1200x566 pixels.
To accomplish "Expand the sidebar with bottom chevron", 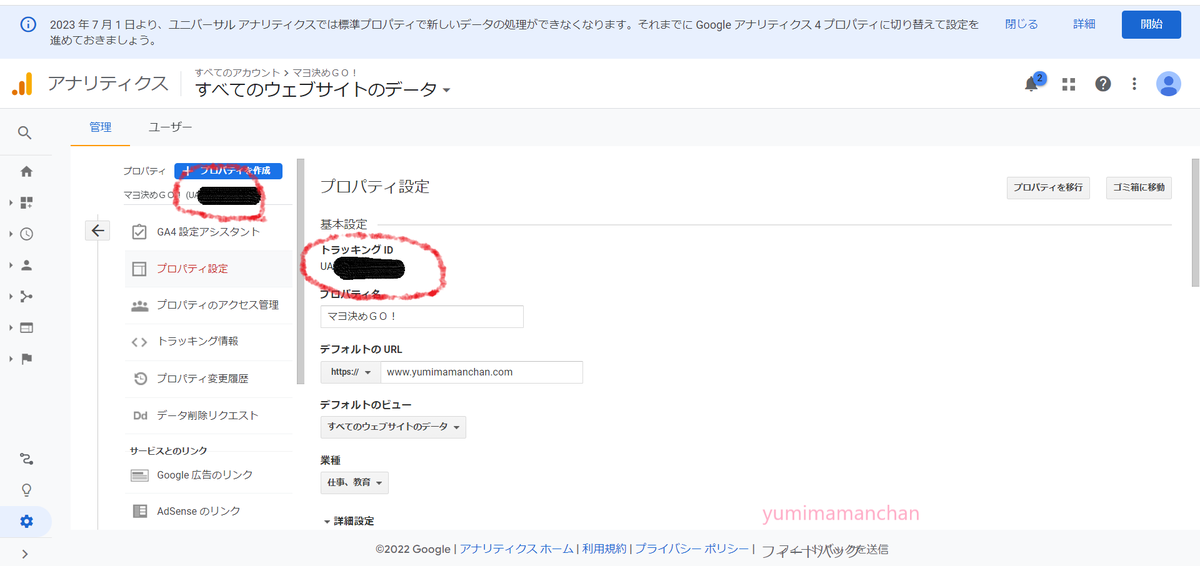I will tap(25, 553).
